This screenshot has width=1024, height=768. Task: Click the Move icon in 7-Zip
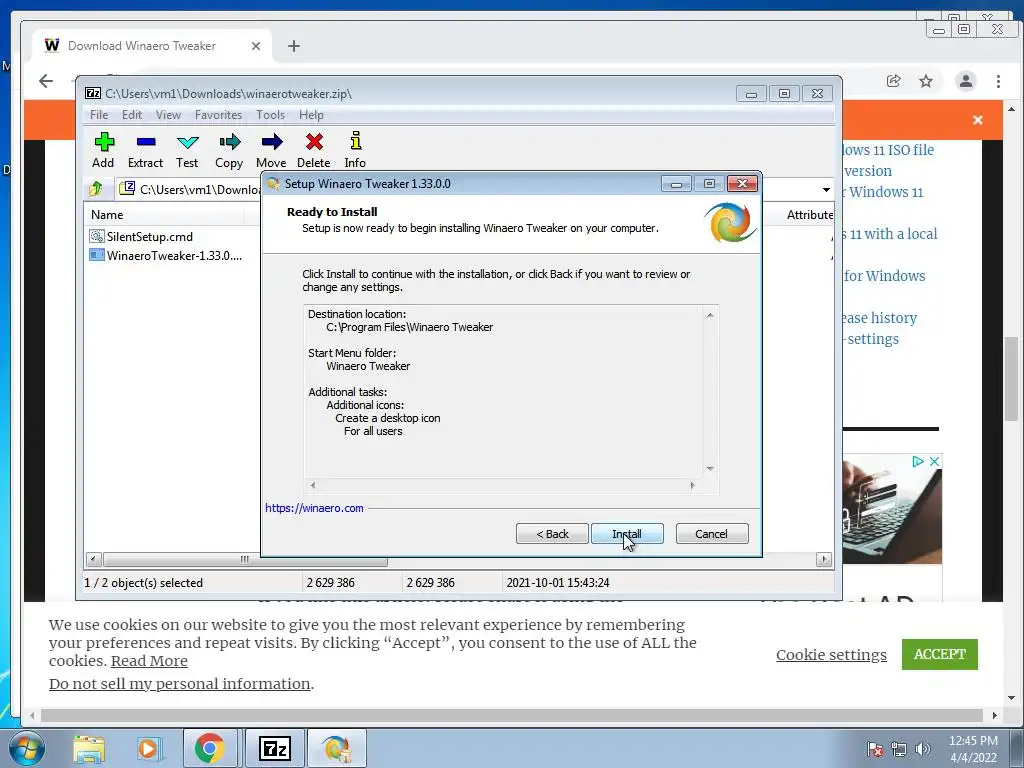pyautogui.click(x=271, y=150)
